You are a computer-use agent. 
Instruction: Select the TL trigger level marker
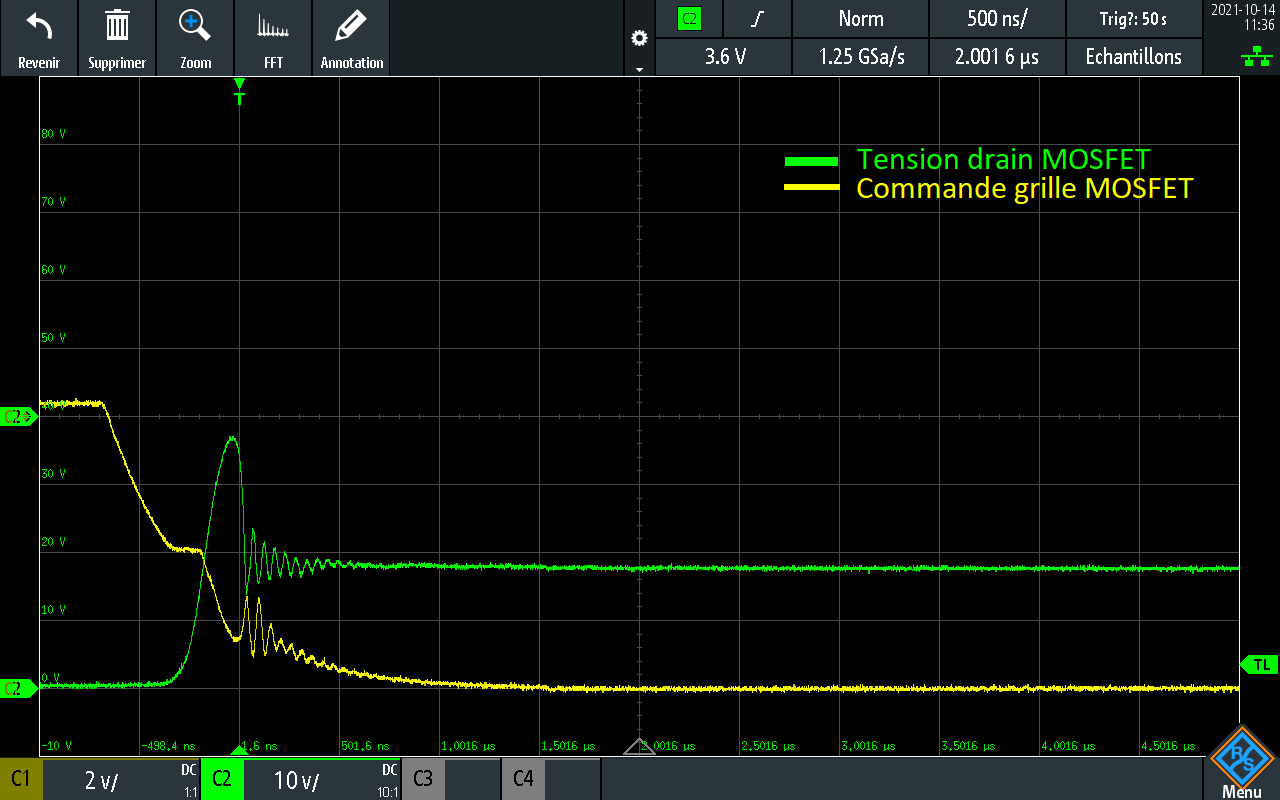(1259, 665)
